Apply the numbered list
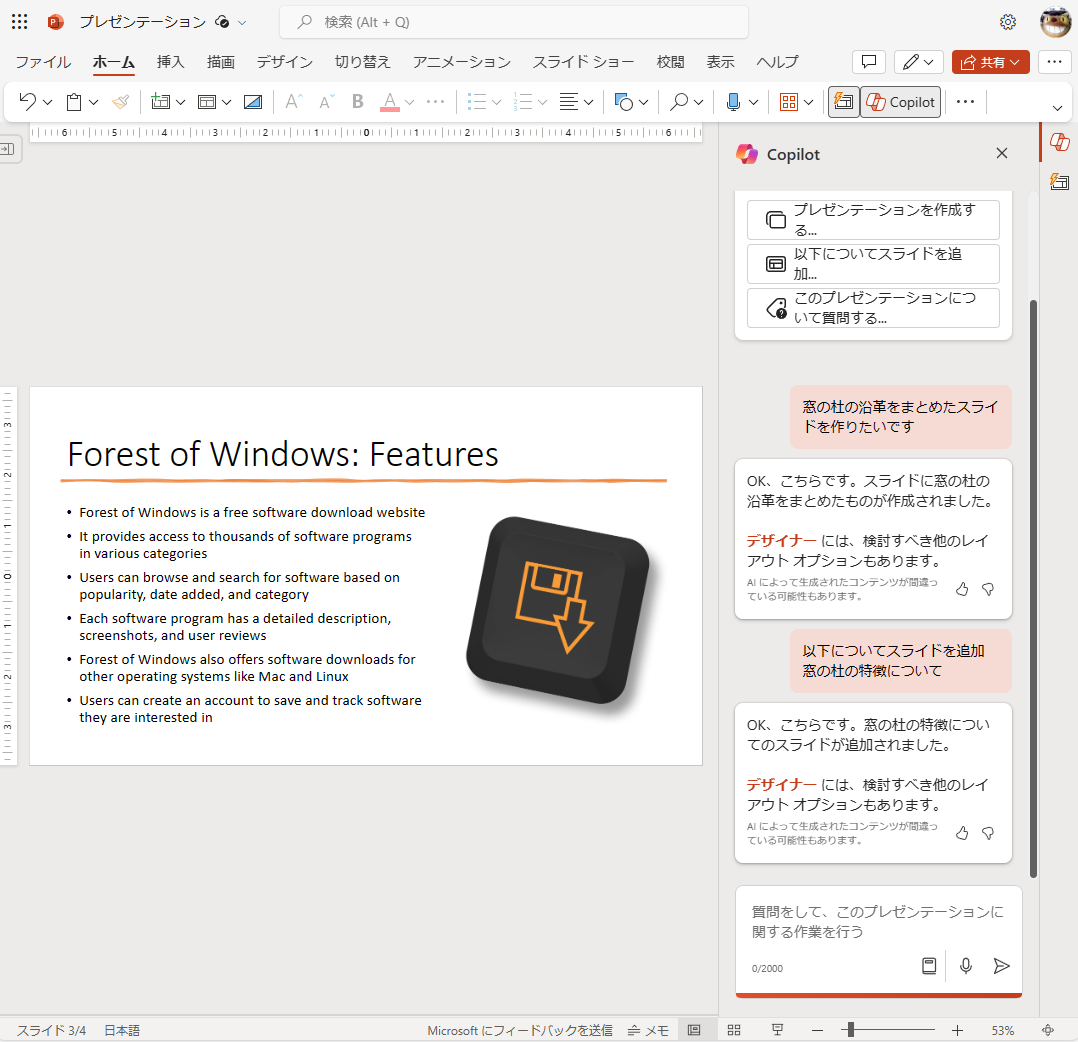The width and height of the screenshot is (1078, 1042). tap(523, 102)
